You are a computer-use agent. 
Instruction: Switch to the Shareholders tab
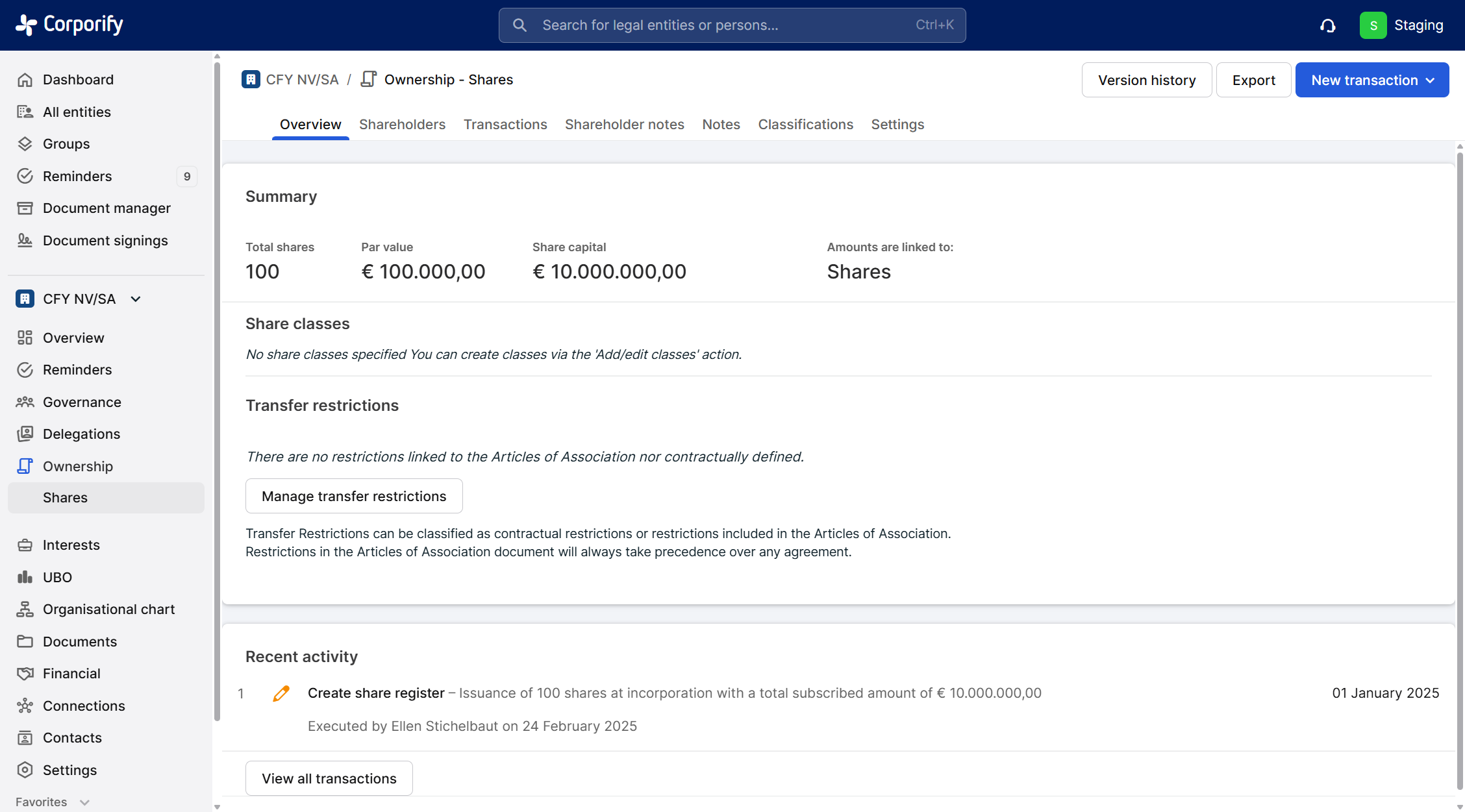[x=402, y=125]
